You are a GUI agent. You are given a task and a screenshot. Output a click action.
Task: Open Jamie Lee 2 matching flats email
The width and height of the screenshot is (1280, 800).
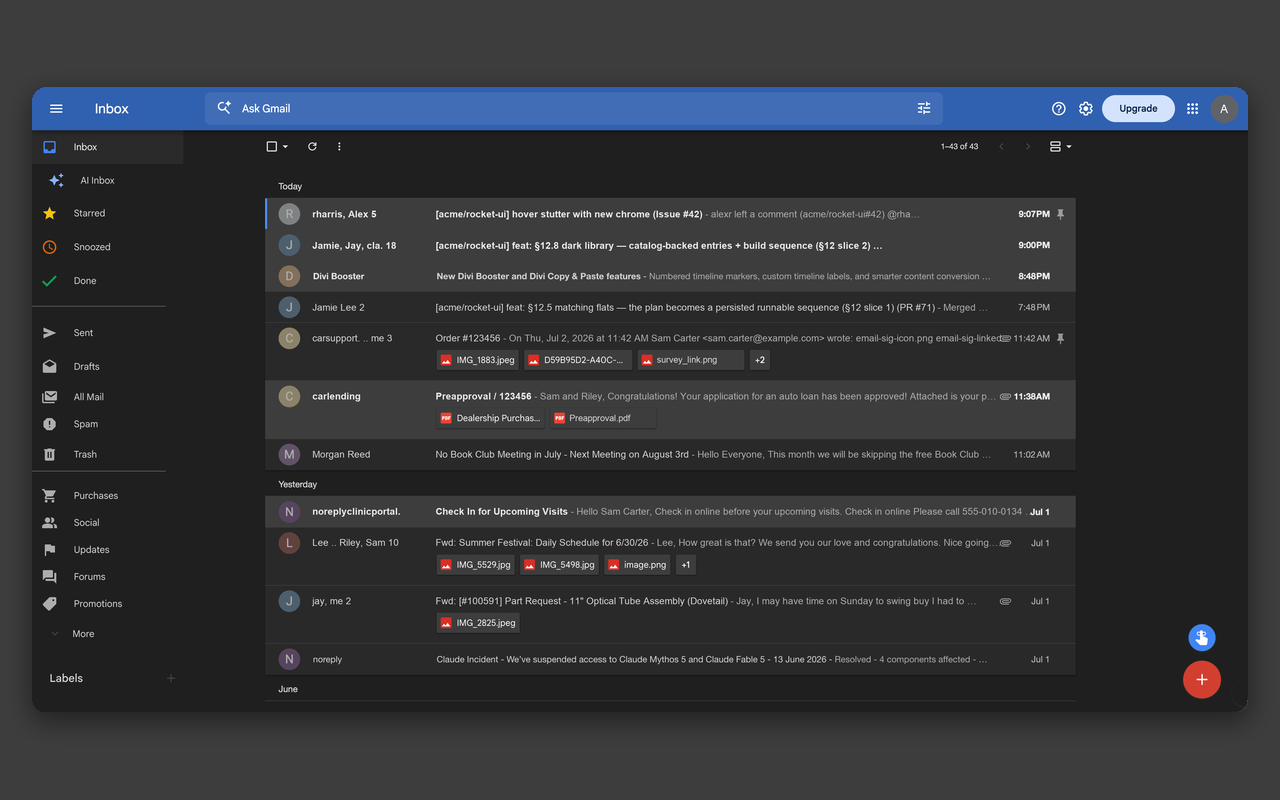point(670,307)
